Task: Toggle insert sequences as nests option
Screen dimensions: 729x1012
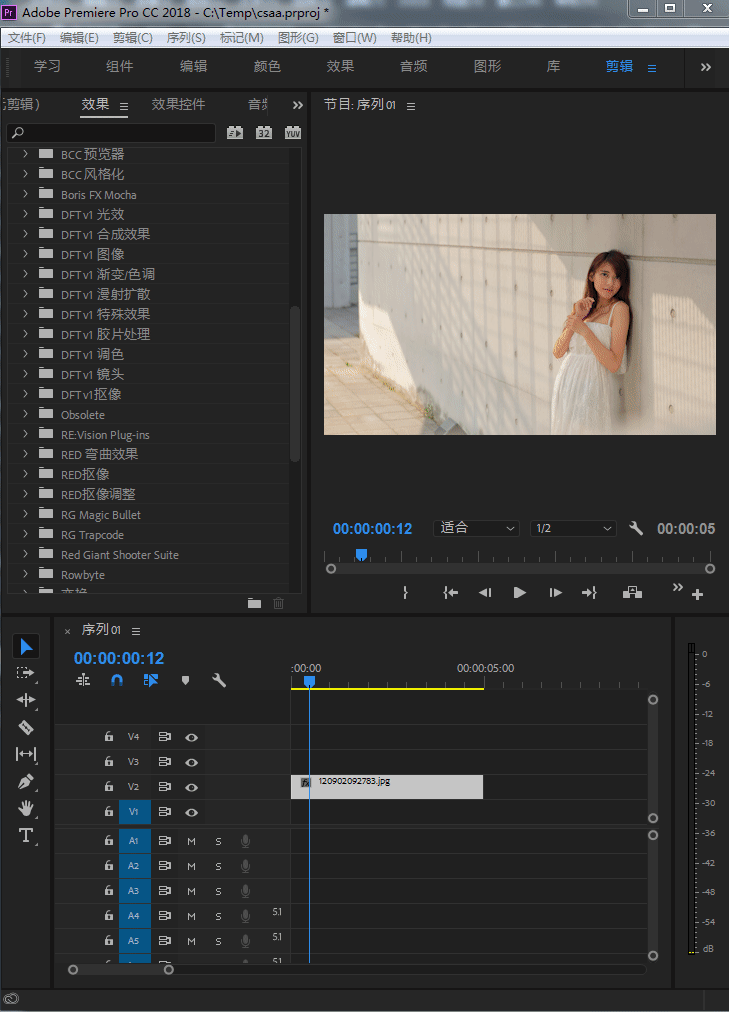Action: click(83, 680)
